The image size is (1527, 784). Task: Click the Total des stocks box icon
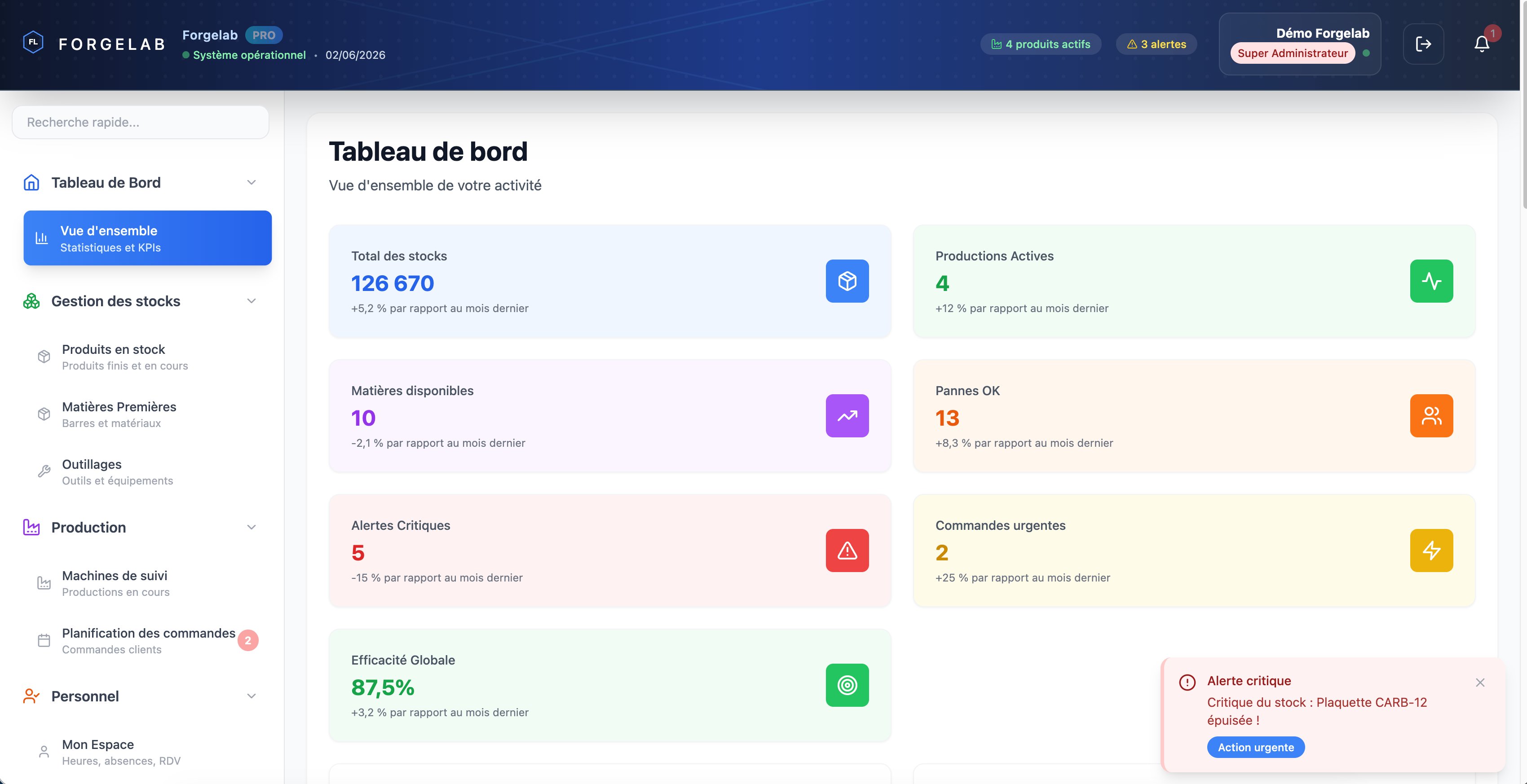(x=847, y=281)
